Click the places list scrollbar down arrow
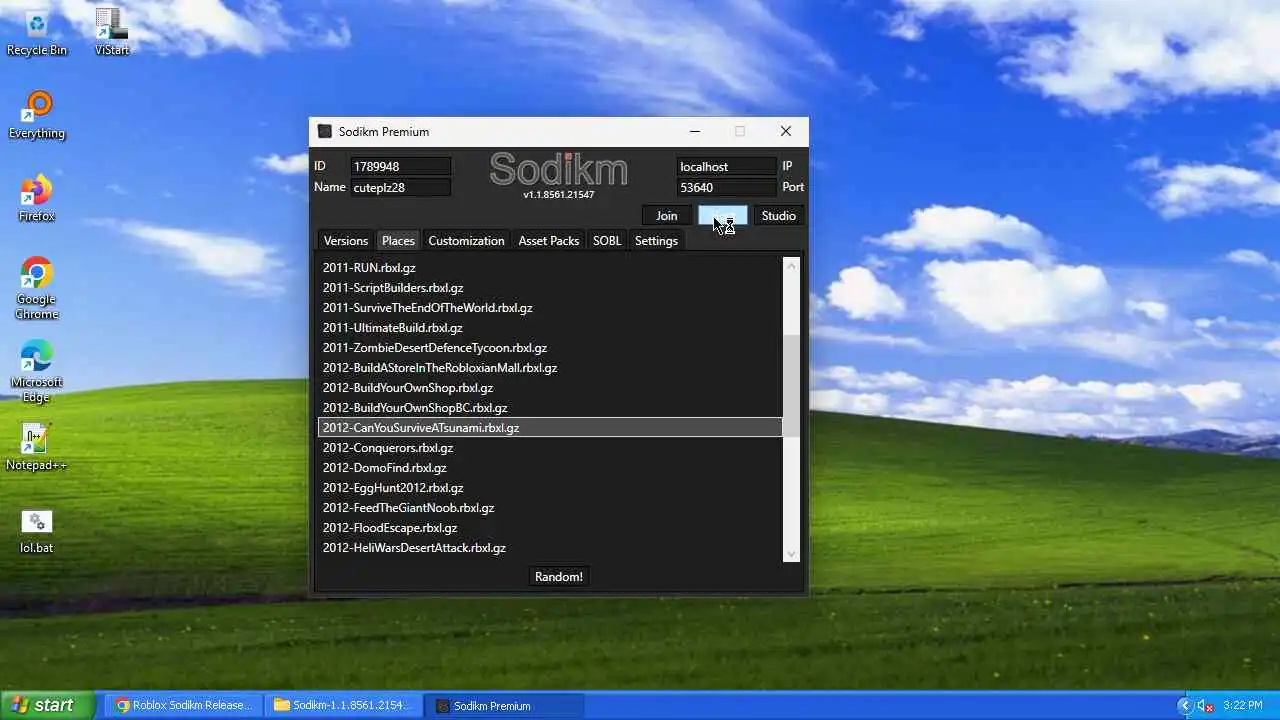 (792, 554)
